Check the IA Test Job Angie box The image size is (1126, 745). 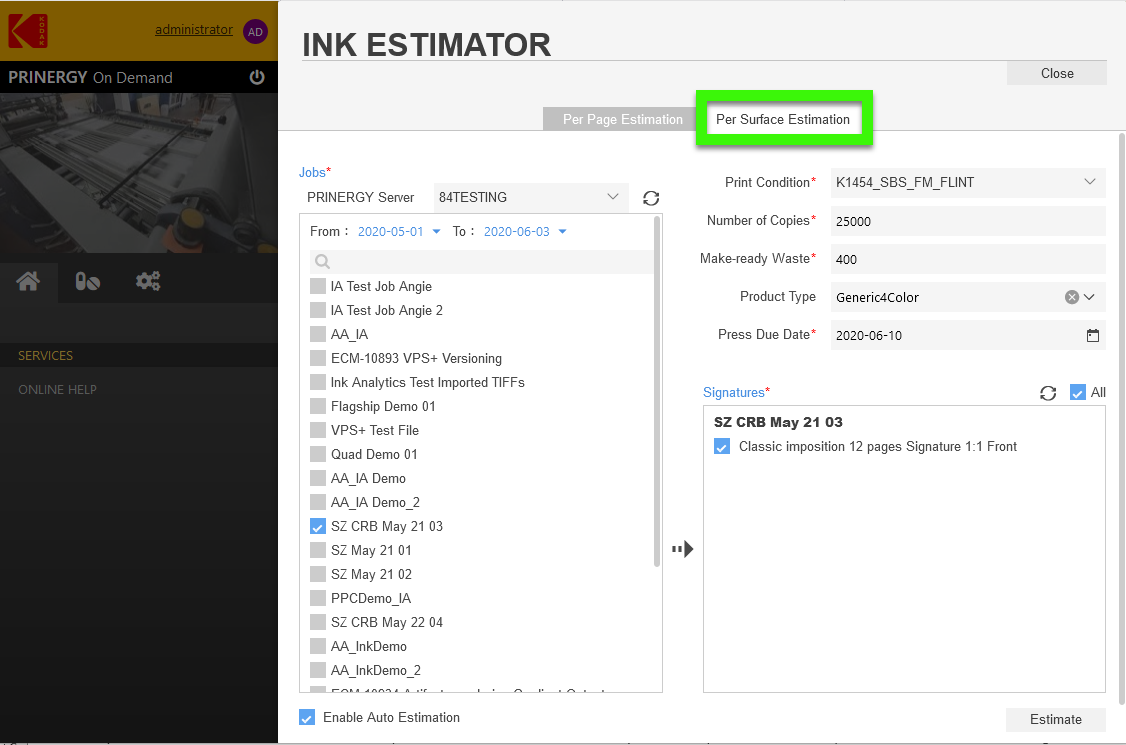click(x=317, y=286)
